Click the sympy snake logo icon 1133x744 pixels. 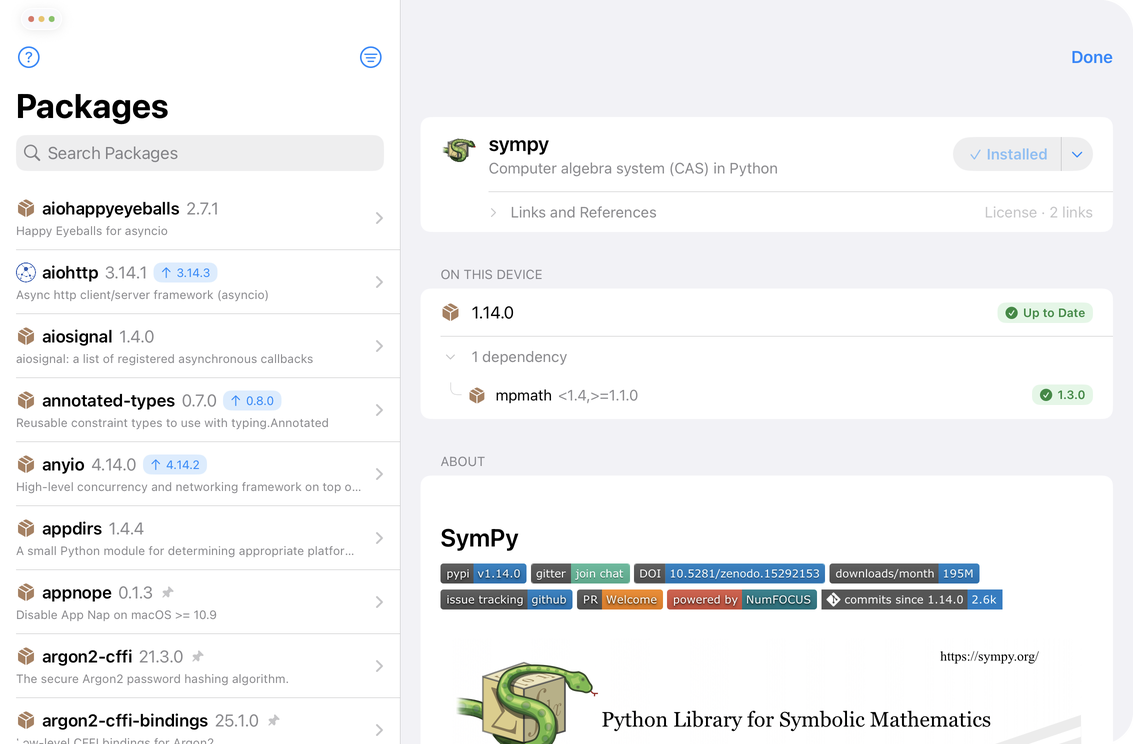coord(459,150)
